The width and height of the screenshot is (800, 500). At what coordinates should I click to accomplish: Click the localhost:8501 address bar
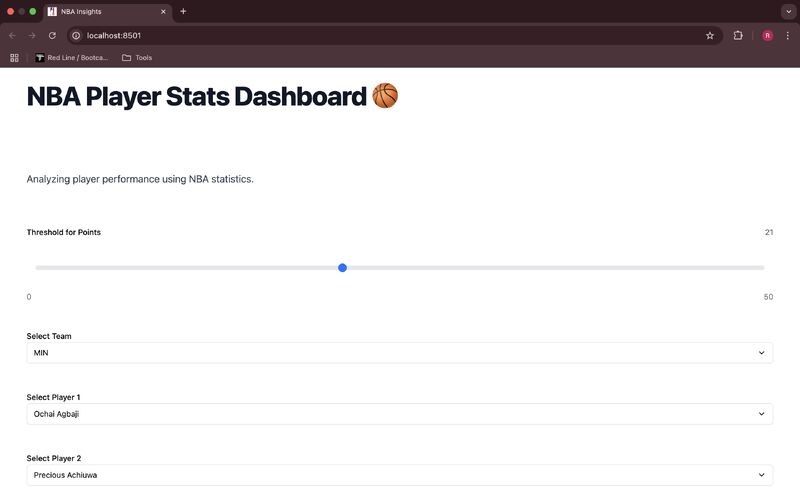[388, 36]
